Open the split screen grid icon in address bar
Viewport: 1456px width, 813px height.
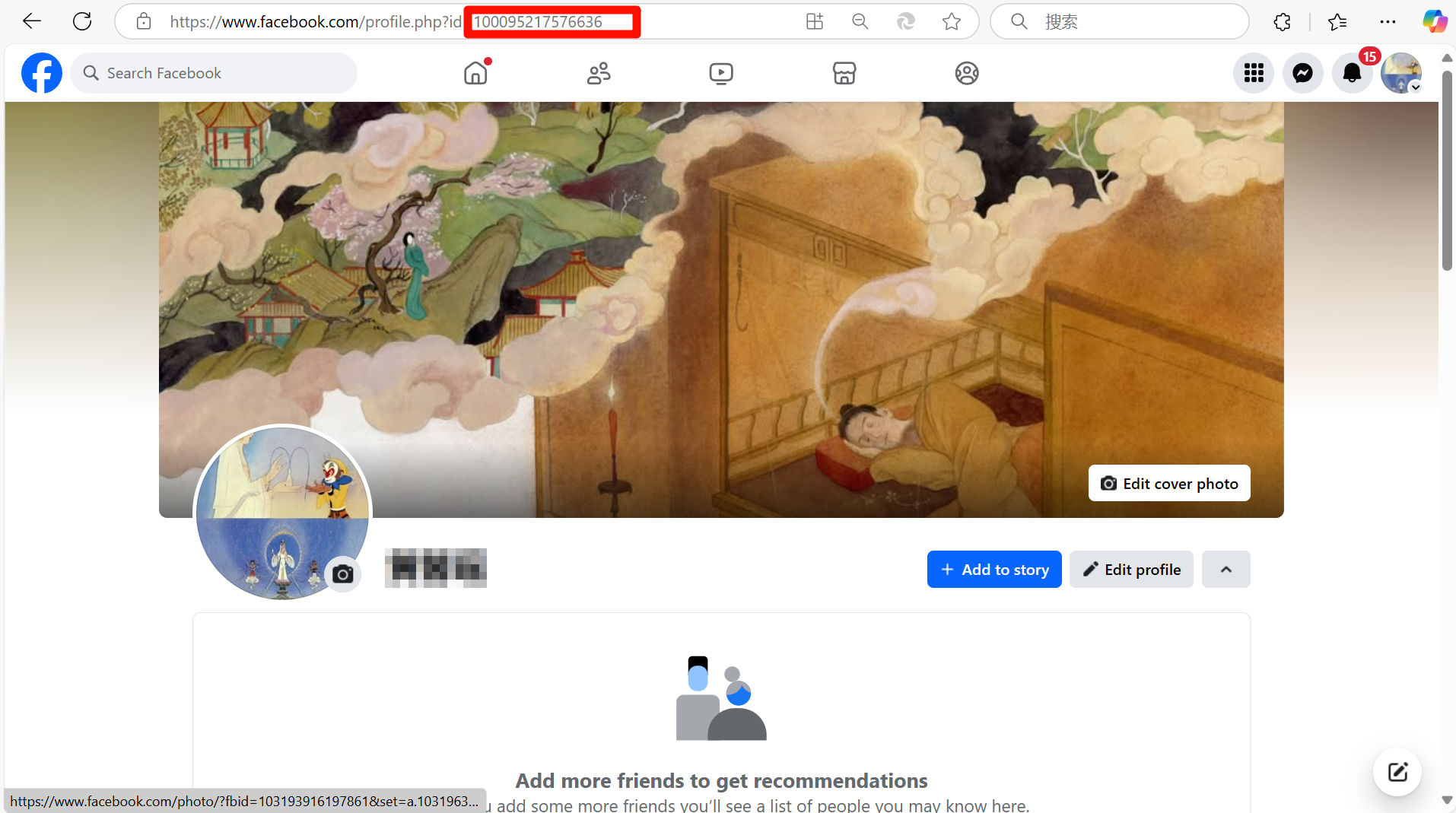815,21
